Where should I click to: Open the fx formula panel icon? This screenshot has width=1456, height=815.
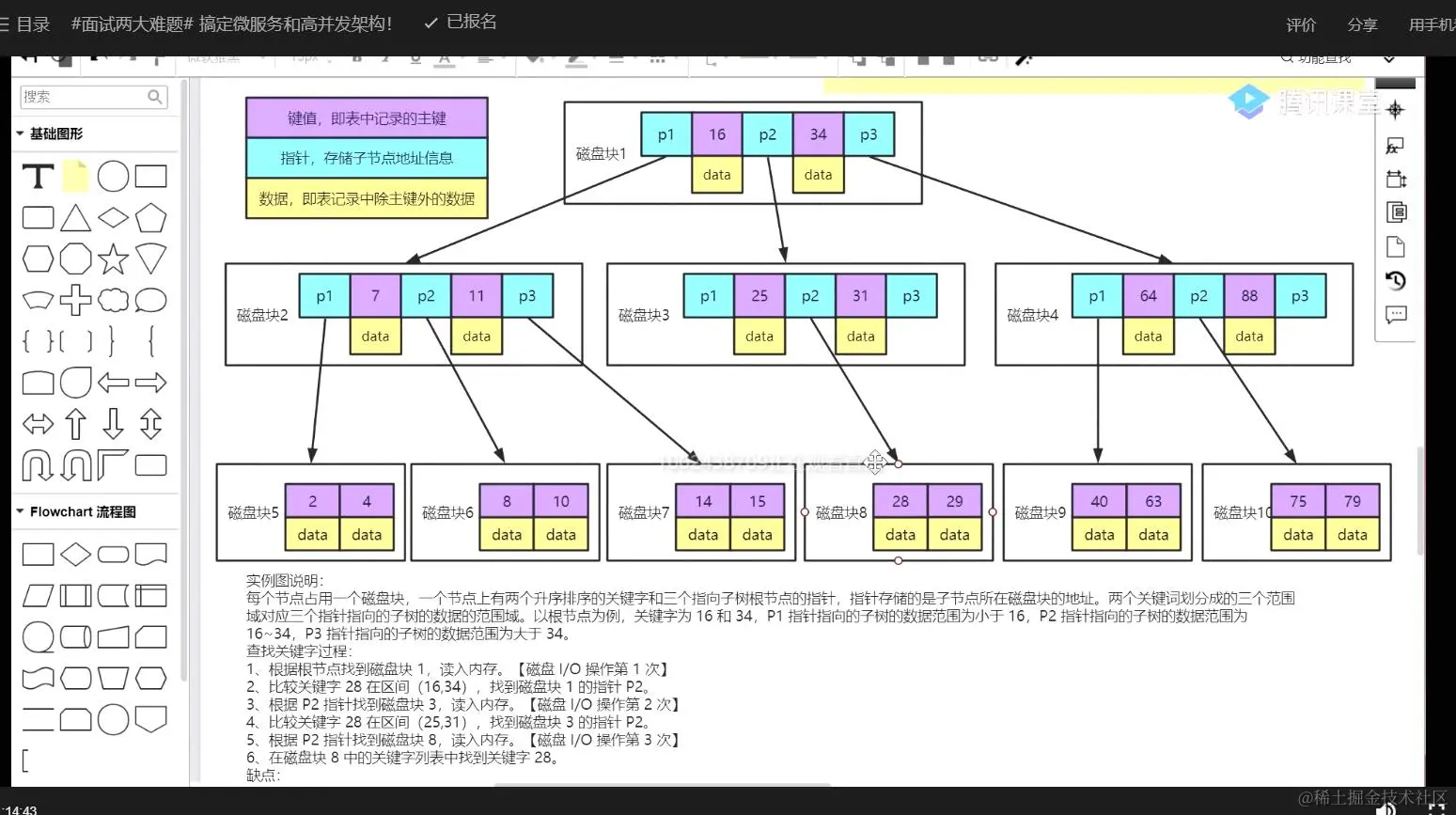point(1396,146)
